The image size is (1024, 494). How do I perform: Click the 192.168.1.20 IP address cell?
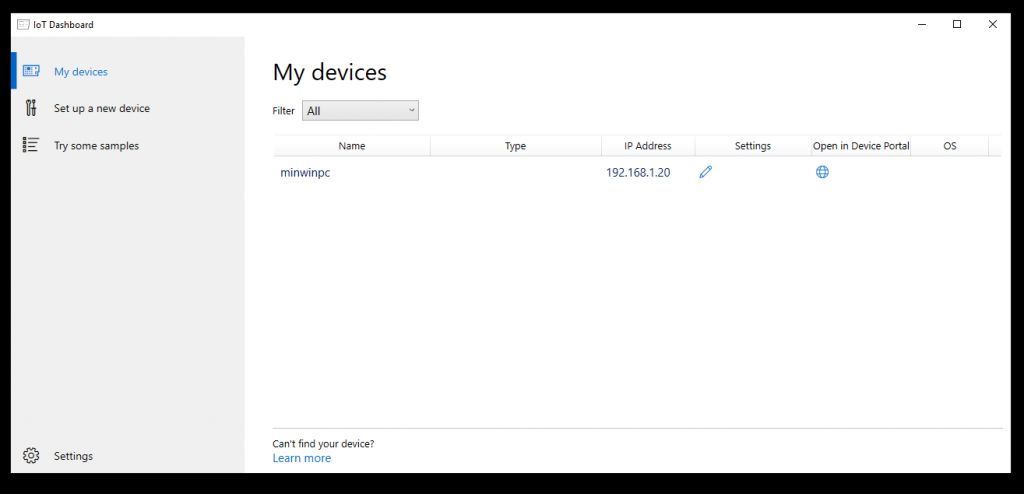click(x=638, y=173)
